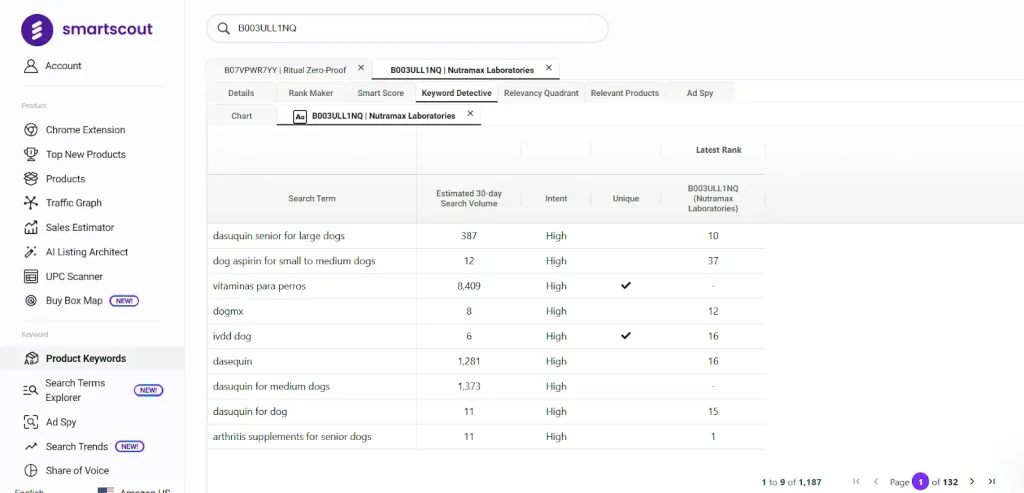This screenshot has height=493, width=1024.
Task: Click the search field containing B003ULL1NQ
Action: tap(407, 29)
